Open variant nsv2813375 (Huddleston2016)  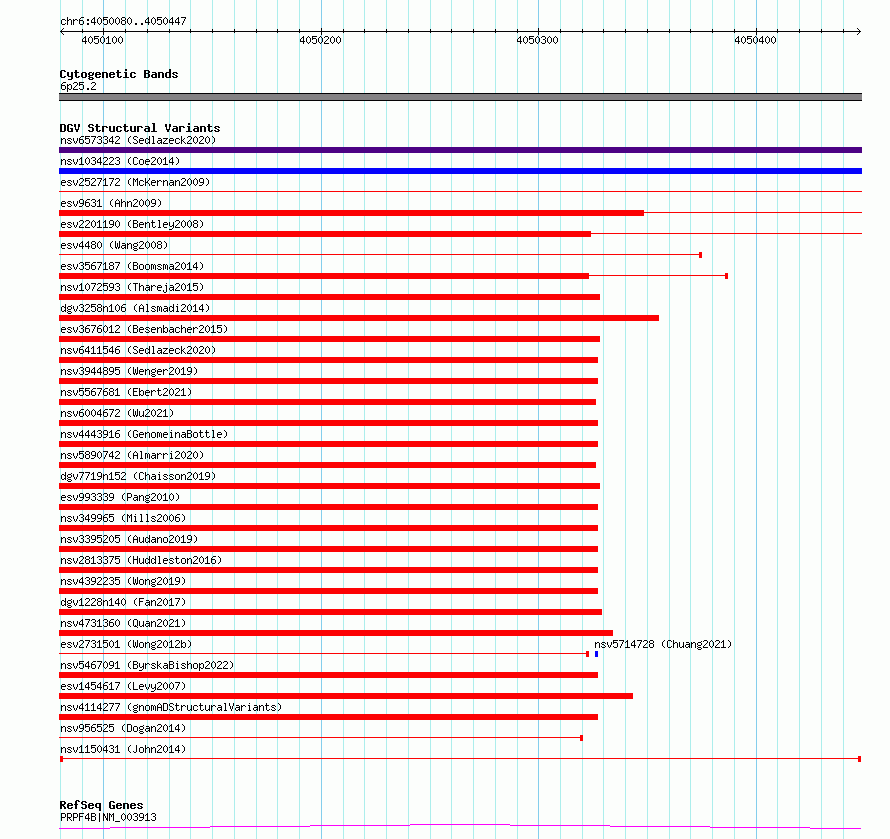click(x=141, y=560)
